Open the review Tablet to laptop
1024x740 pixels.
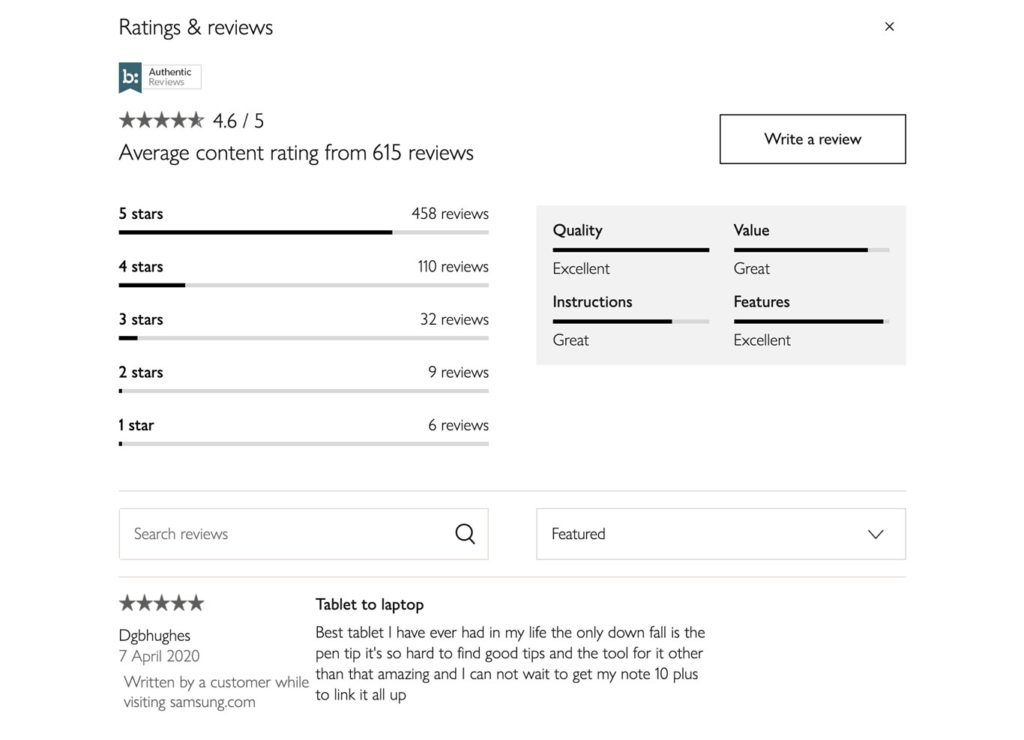pyautogui.click(x=369, y=604)
